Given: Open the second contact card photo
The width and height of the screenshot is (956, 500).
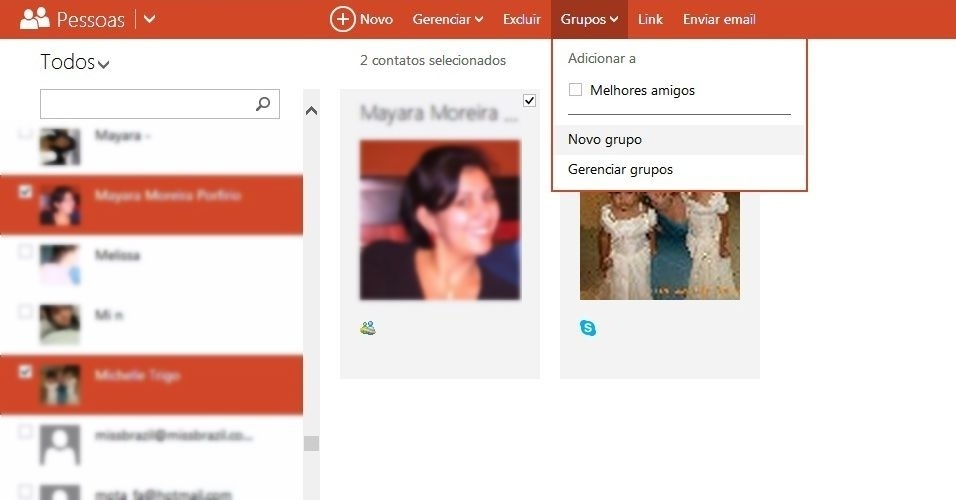Looking at the screenshot, I should point(660,245).
